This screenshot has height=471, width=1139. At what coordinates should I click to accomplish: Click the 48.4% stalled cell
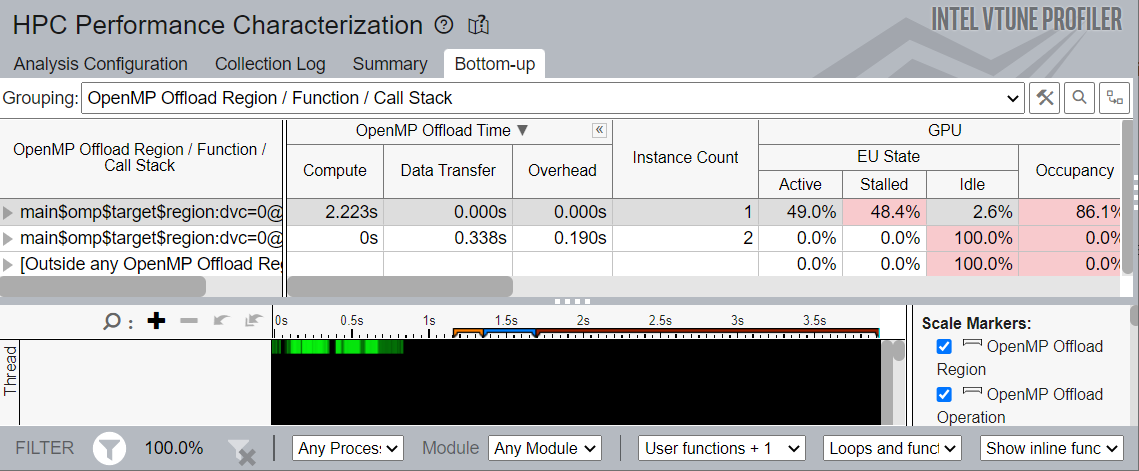click(884, 212)
